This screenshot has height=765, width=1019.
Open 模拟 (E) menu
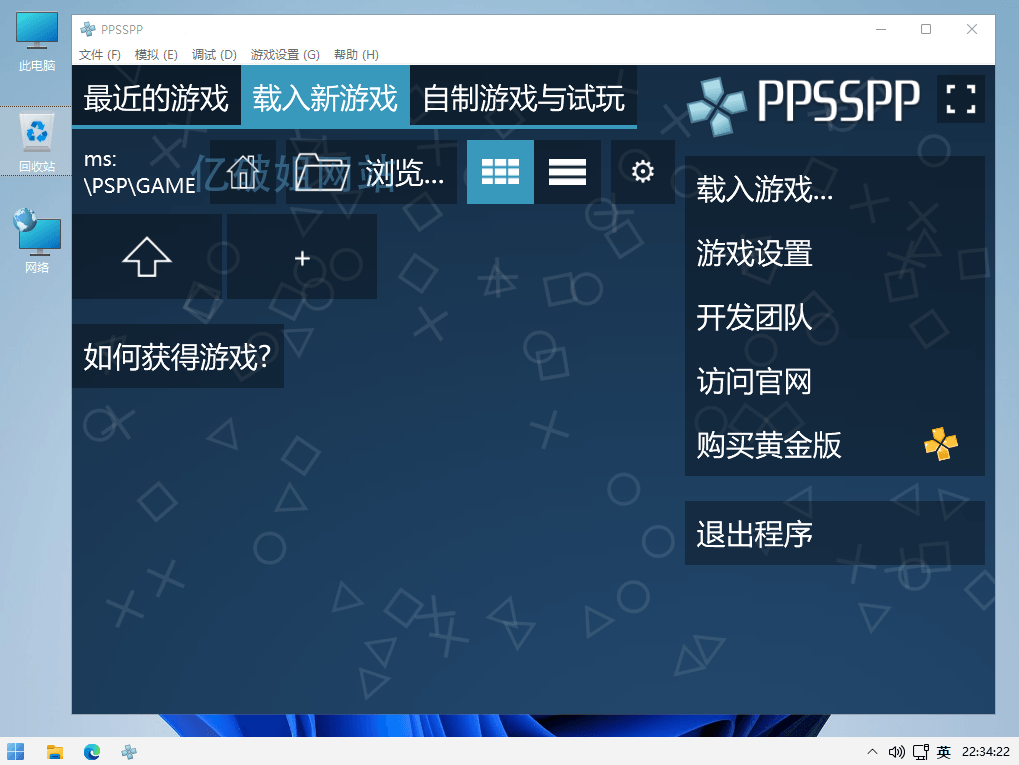click(x=156, y=55)
